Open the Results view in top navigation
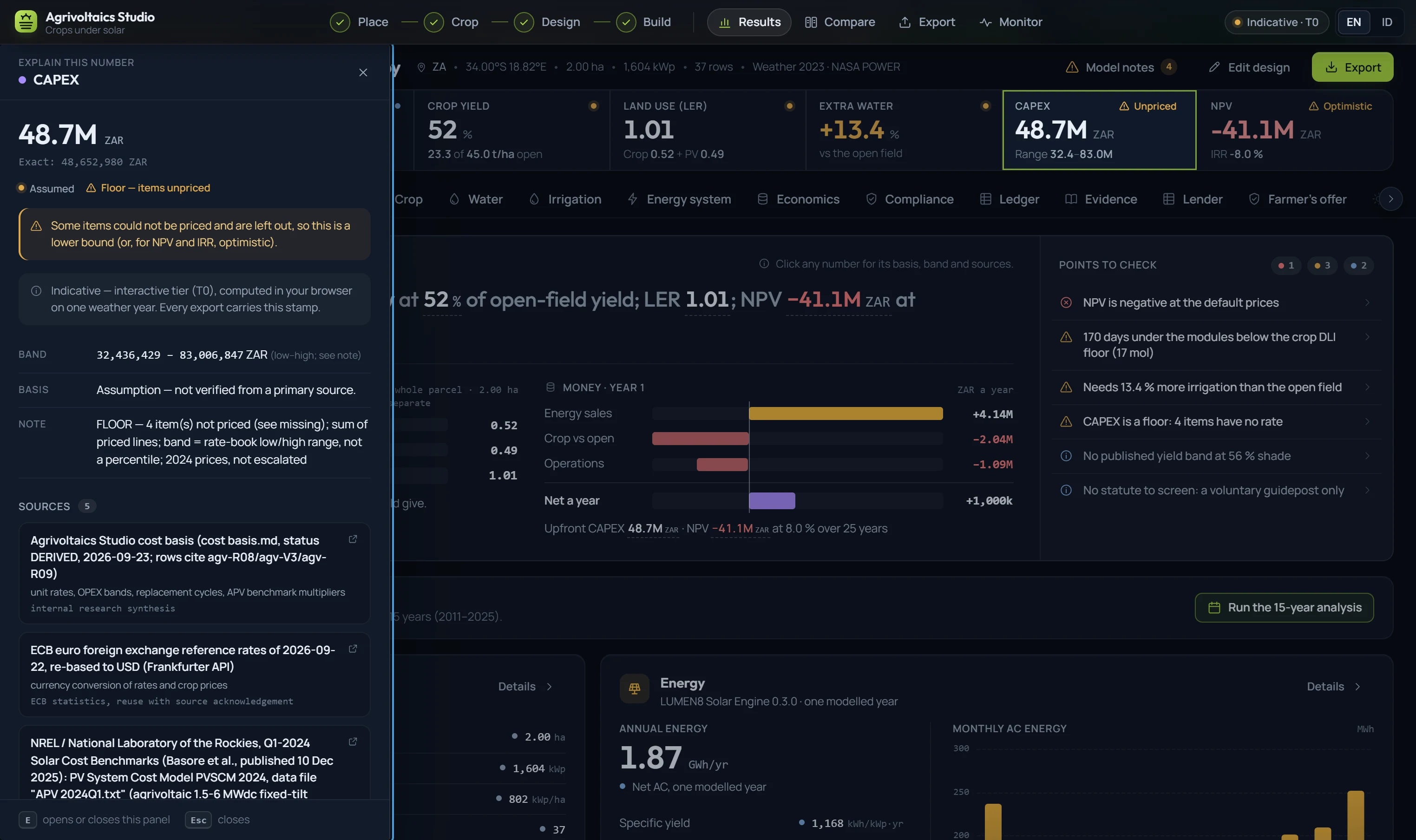1416x840 pixels. (749, 22)
